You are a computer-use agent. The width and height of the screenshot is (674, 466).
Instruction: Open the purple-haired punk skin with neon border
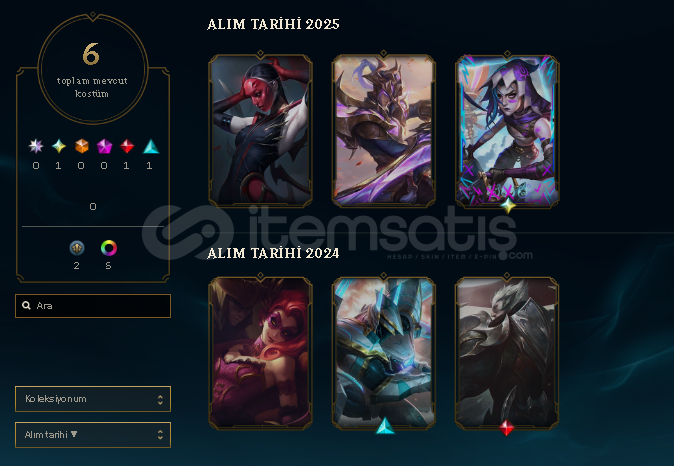507,130
